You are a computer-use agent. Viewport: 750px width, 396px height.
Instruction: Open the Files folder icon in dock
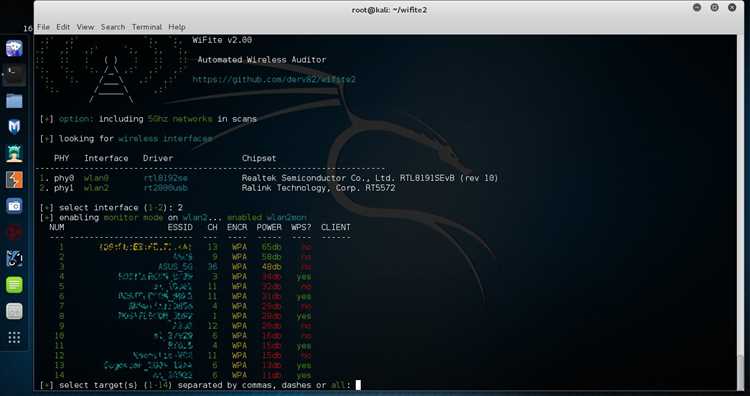tap(14, 101)
